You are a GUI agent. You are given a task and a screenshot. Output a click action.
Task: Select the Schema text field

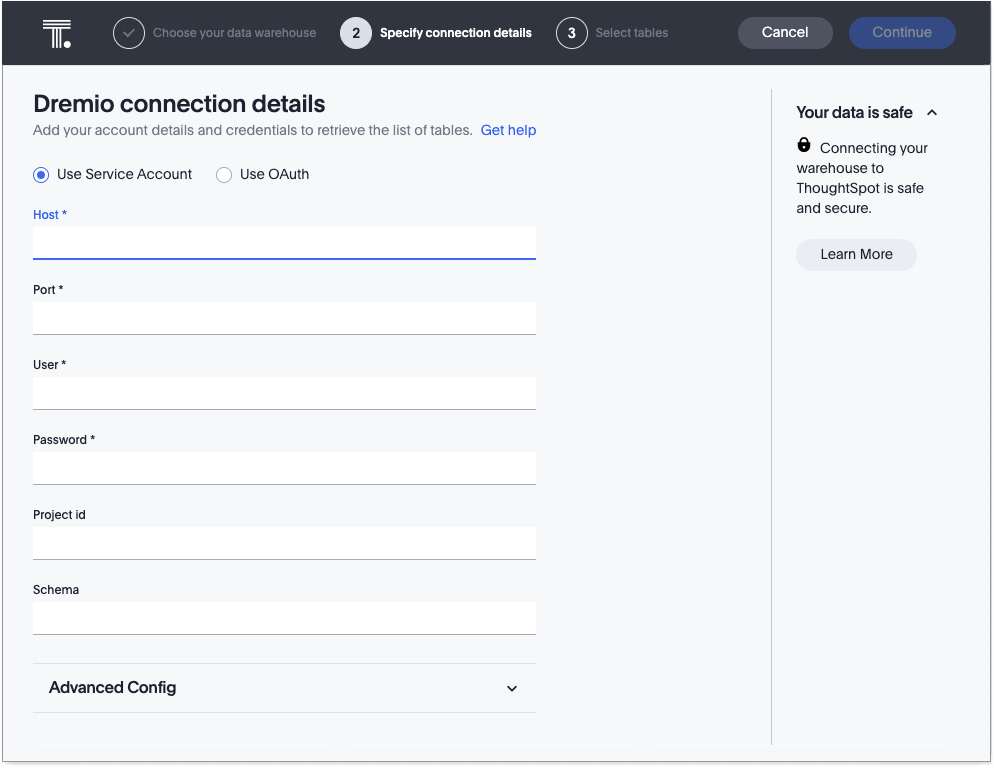pos(284,618)
